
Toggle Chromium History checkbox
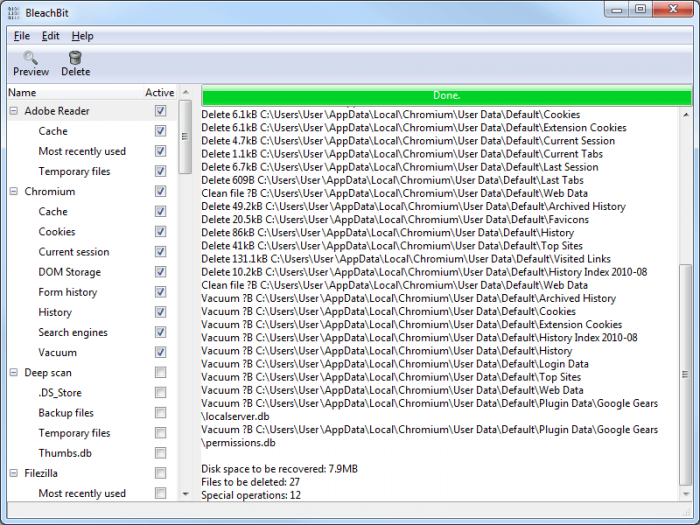click(x=160, y=312)
